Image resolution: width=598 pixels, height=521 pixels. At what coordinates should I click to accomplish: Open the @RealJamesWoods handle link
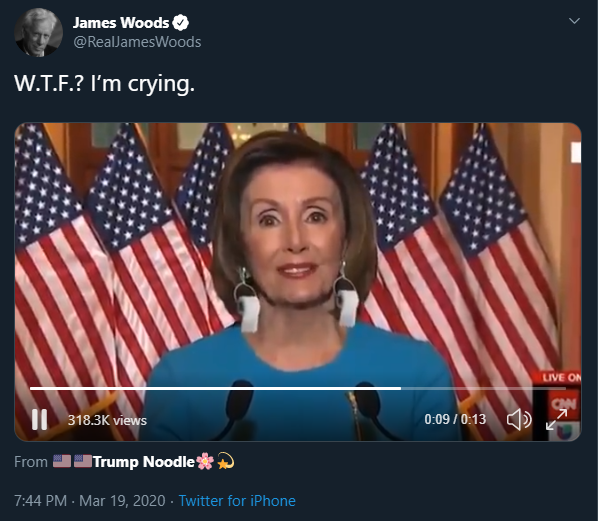coord(137,42)
